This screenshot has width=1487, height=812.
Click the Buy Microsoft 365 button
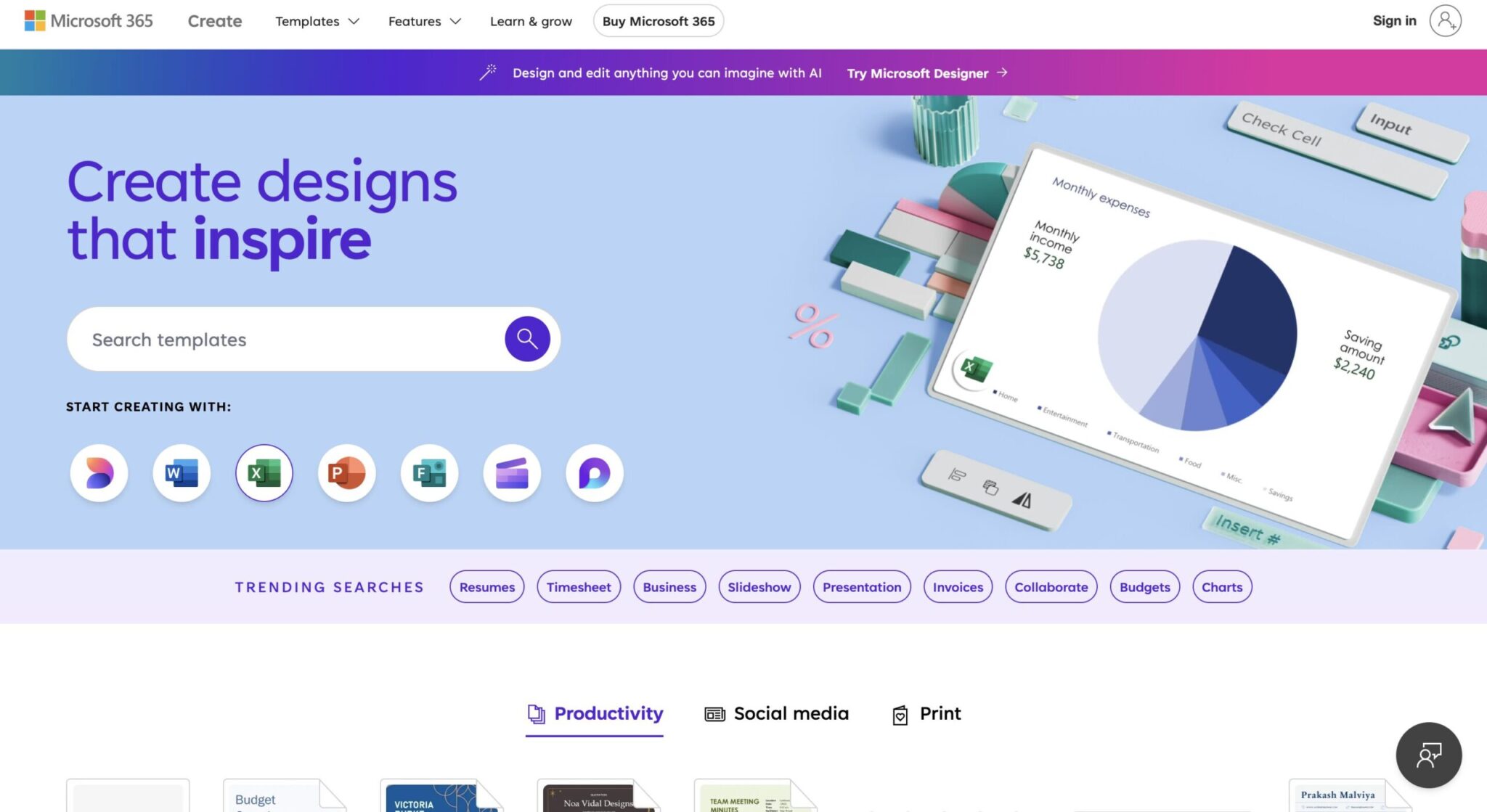tap(658, 21)
